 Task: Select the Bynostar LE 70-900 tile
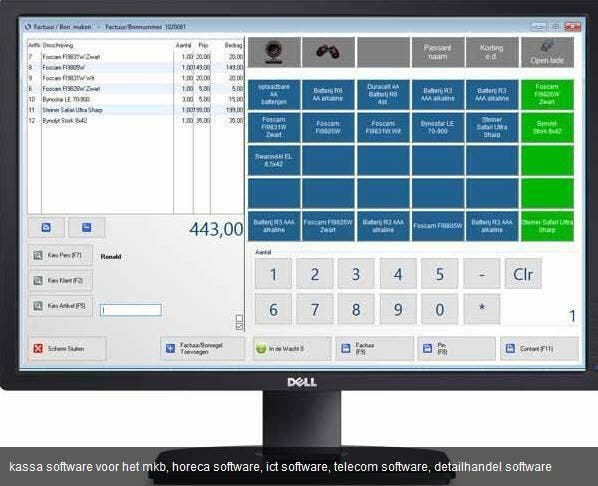click(x=437, y=127)
